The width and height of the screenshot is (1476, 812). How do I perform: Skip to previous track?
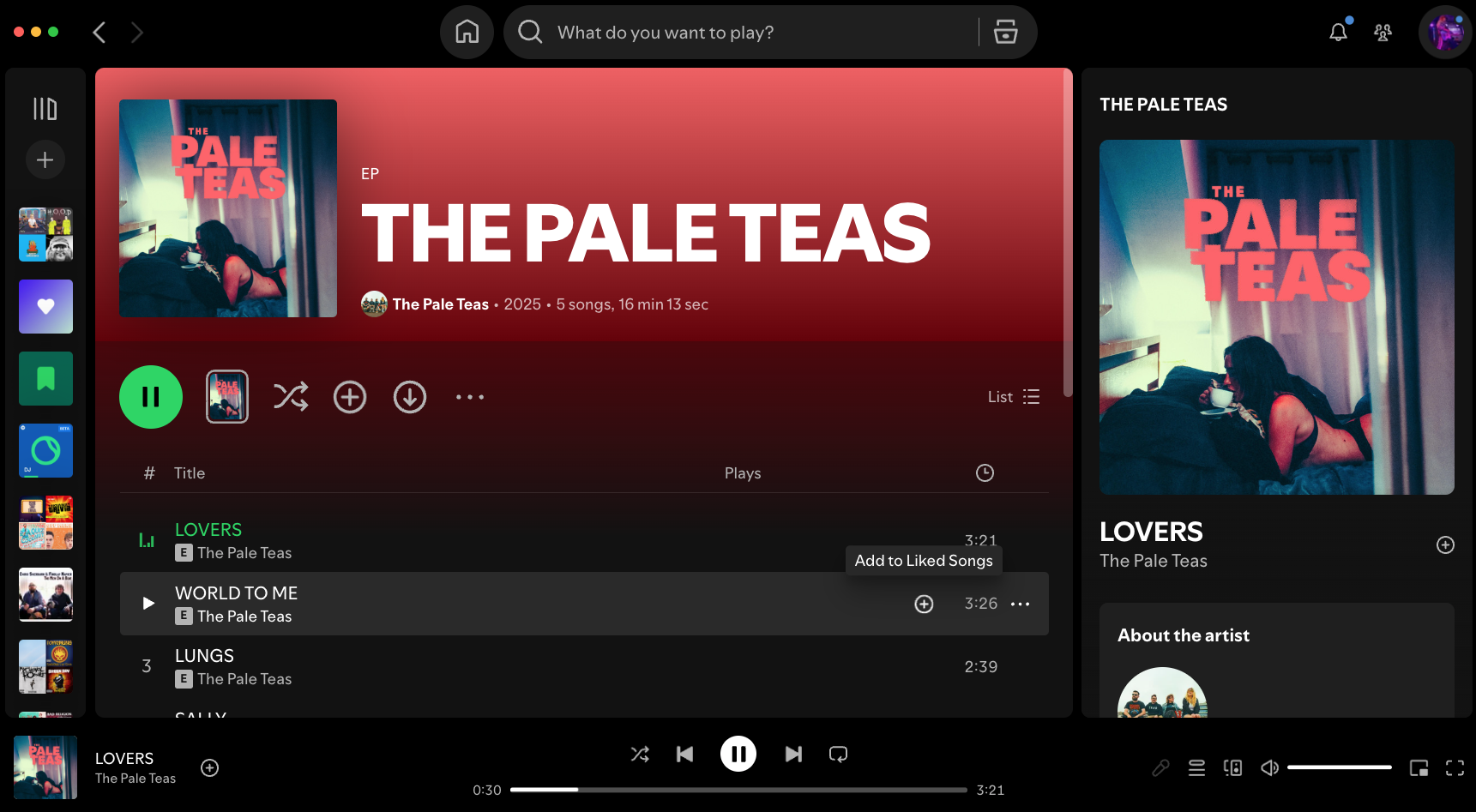point(684,755)
